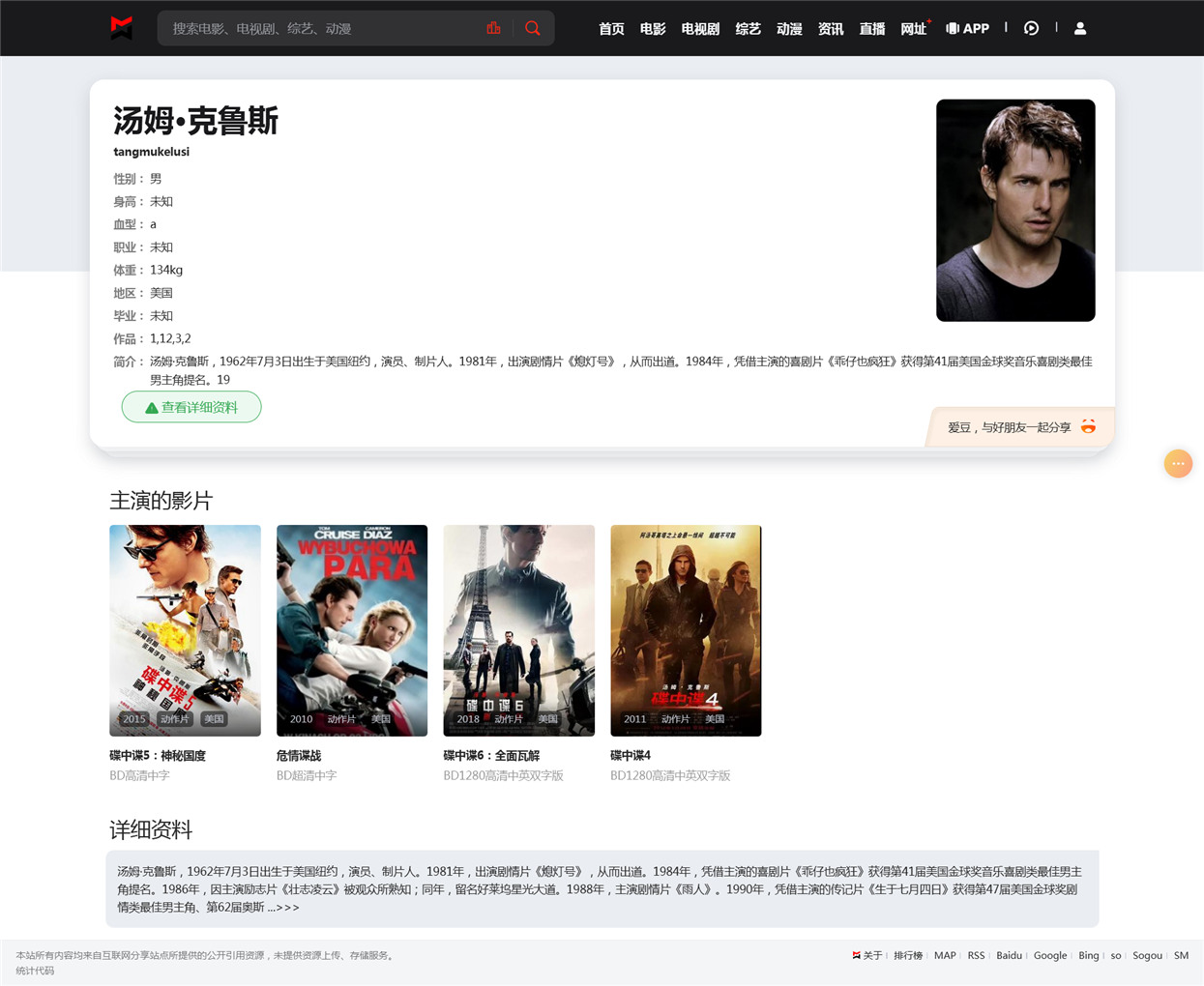
Task: Click the title 碟中谍6：全面瓦解
Action: point(492,756)
